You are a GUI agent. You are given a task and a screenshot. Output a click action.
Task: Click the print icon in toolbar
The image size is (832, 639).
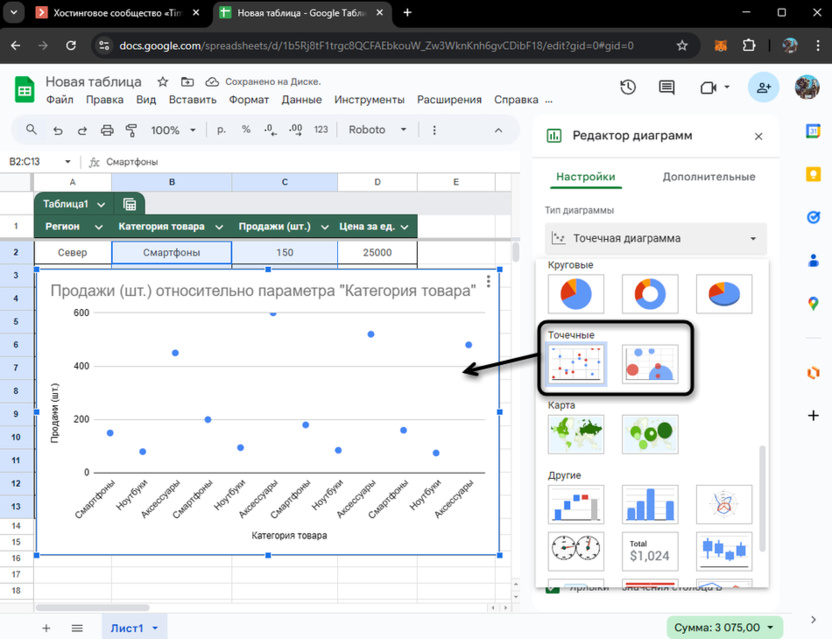[x=107, y=130]
